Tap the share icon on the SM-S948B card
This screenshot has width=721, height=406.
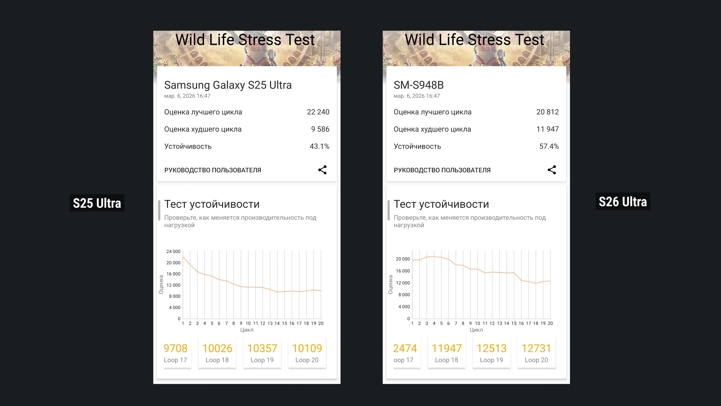(552, 170)
